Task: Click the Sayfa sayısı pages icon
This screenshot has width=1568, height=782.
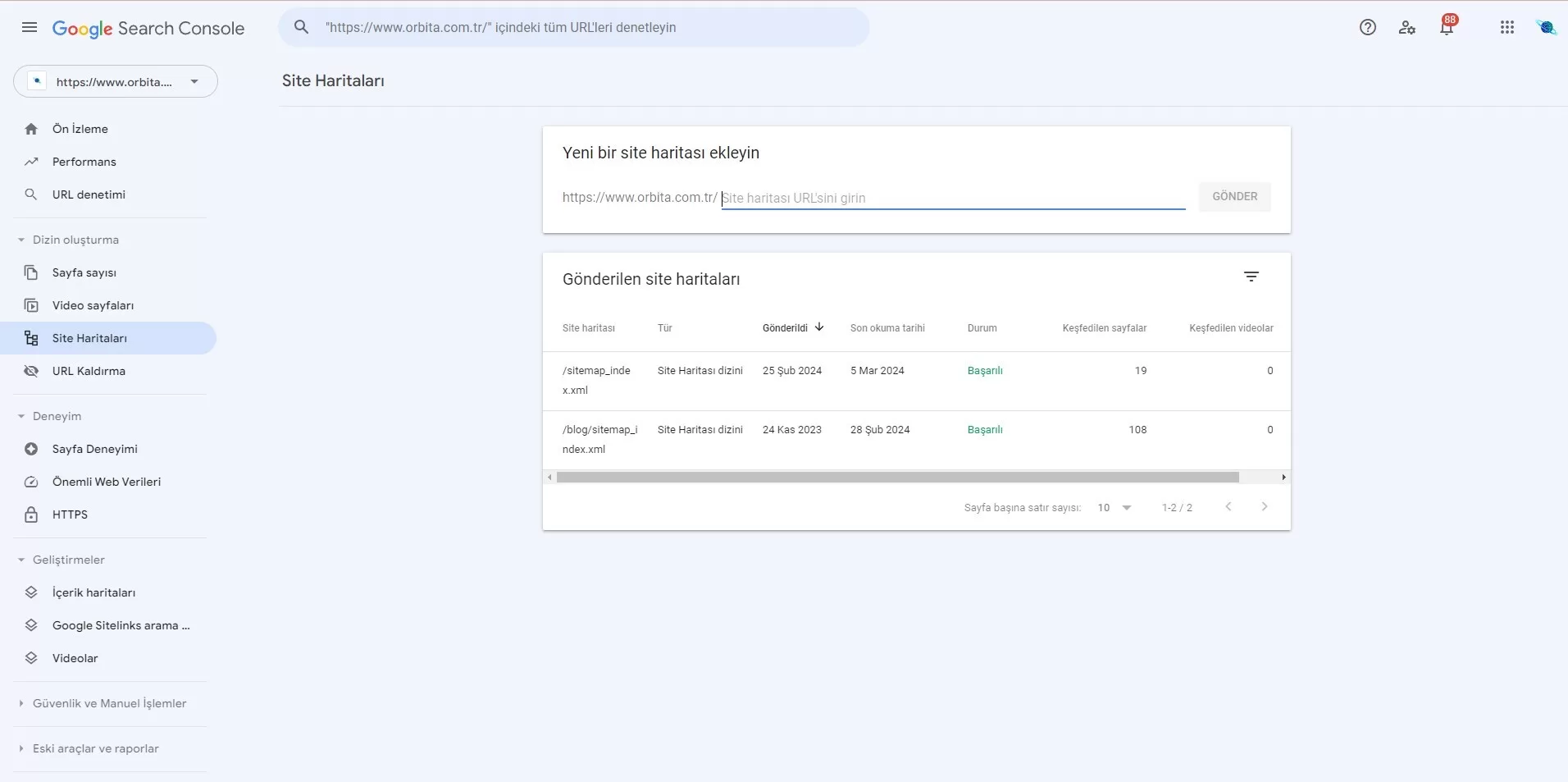Action: click(31, 272)
